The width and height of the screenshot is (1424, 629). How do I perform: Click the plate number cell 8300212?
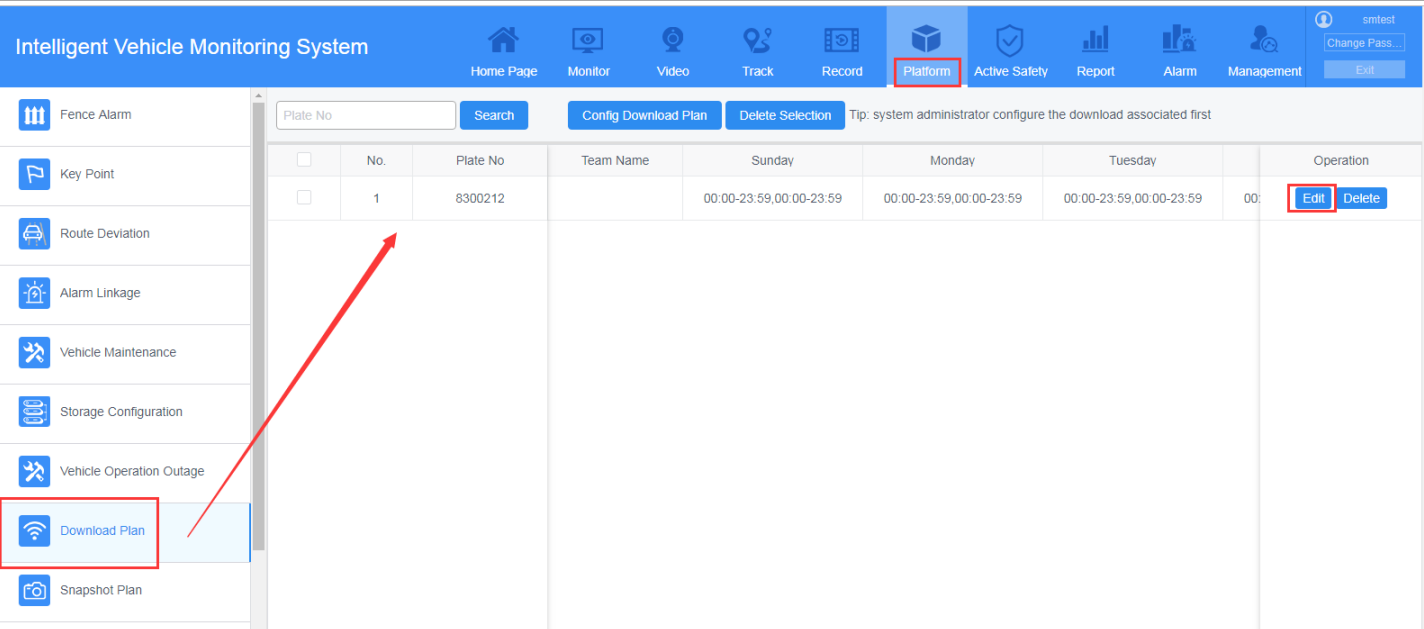click(x=480, y=198)
